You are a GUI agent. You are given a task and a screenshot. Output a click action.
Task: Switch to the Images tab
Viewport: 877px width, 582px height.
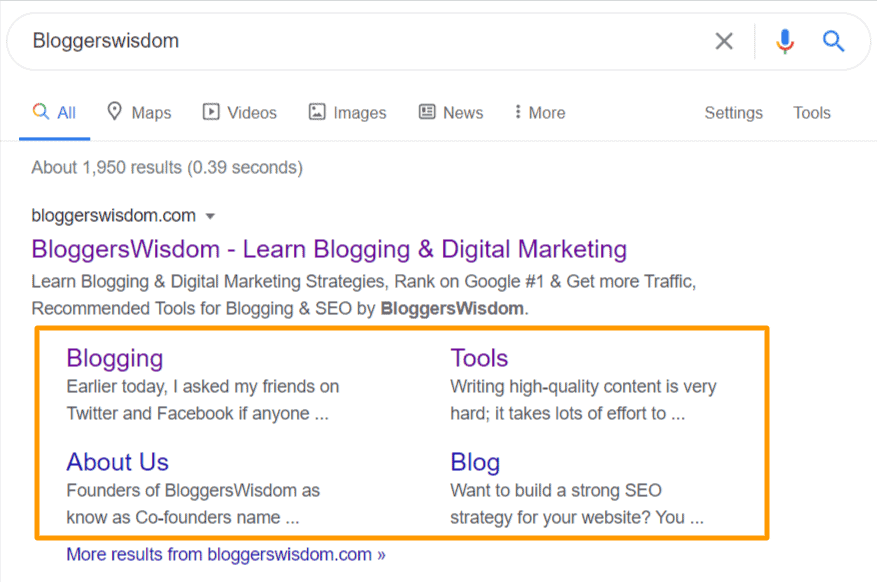(x=347, y=112)
